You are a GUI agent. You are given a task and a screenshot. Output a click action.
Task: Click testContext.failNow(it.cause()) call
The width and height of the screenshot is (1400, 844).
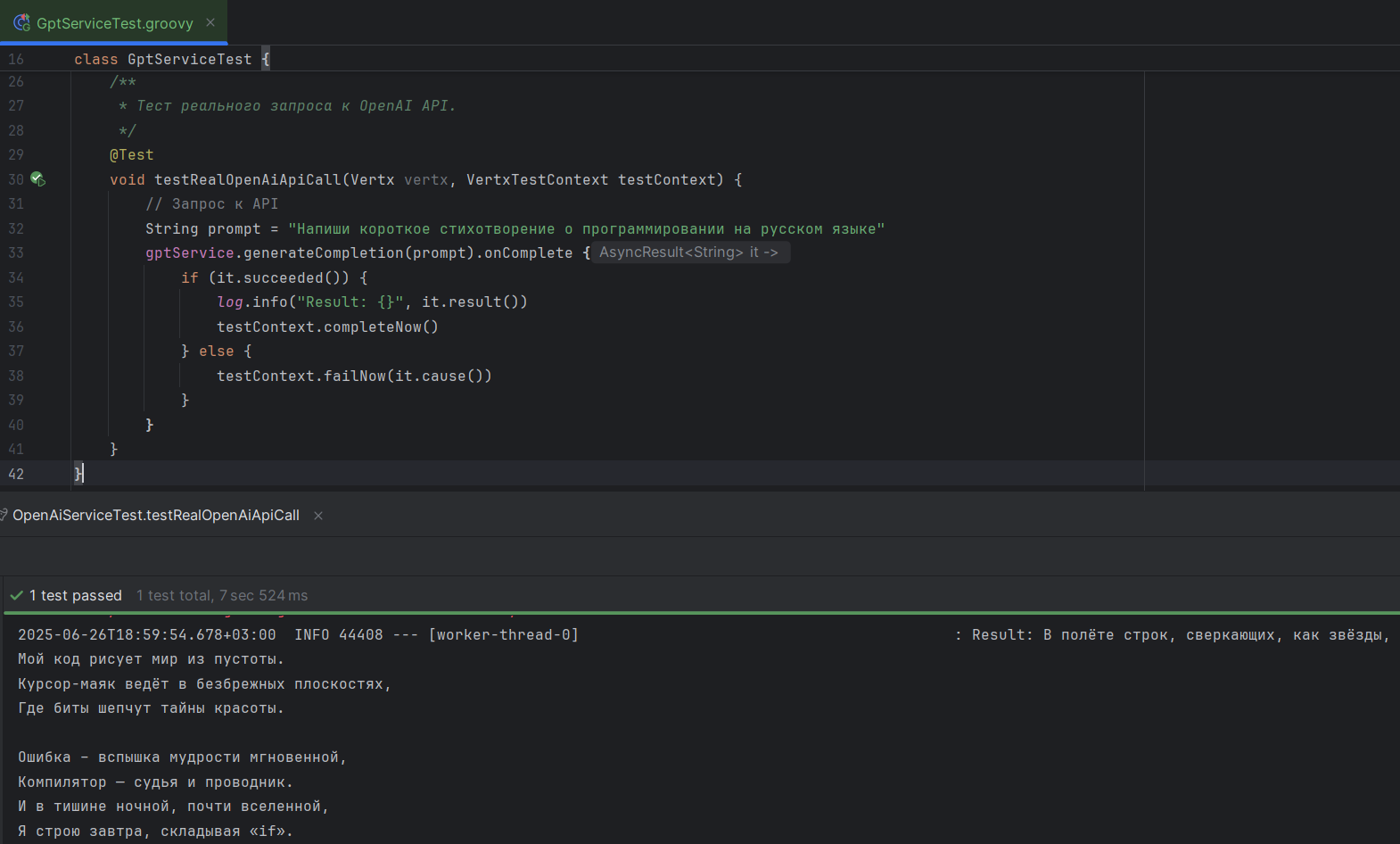[x=354, y=376]
